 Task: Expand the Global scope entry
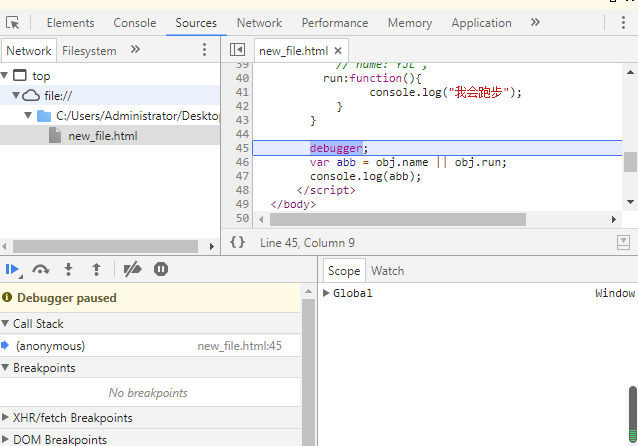tap(326, 293)
